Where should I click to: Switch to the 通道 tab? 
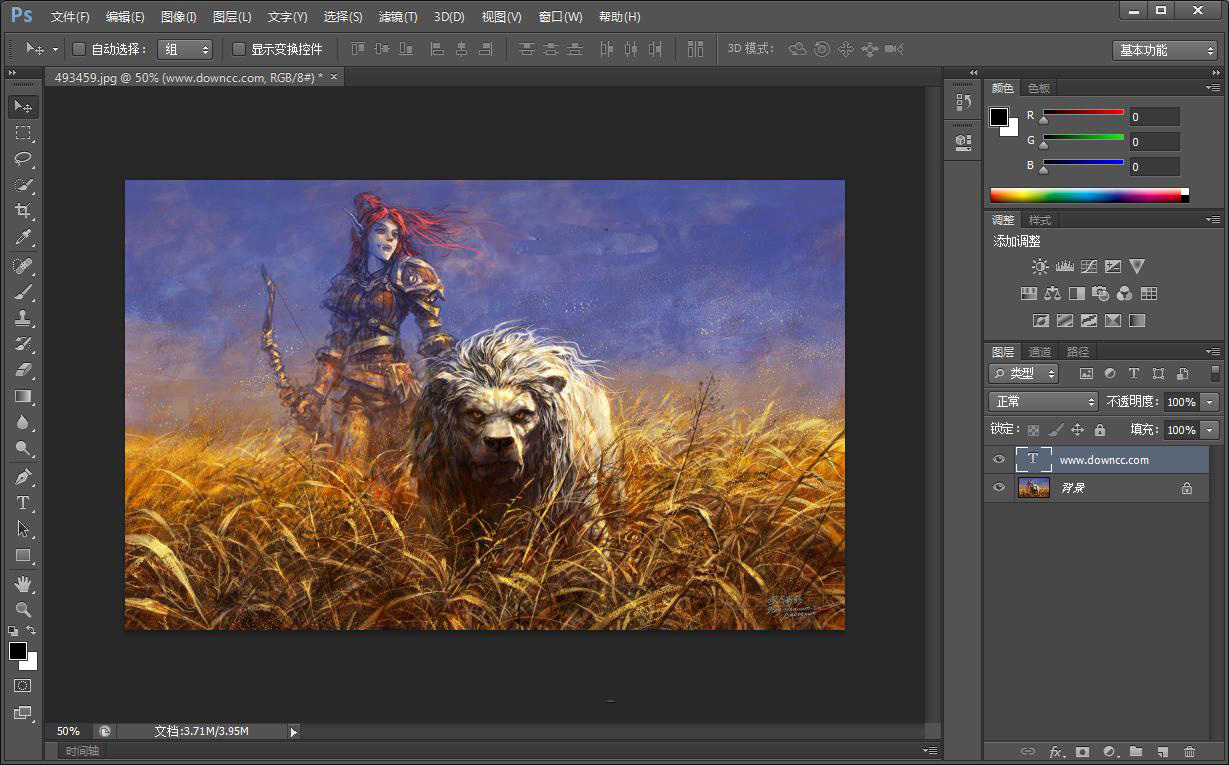click(1040, 352)
